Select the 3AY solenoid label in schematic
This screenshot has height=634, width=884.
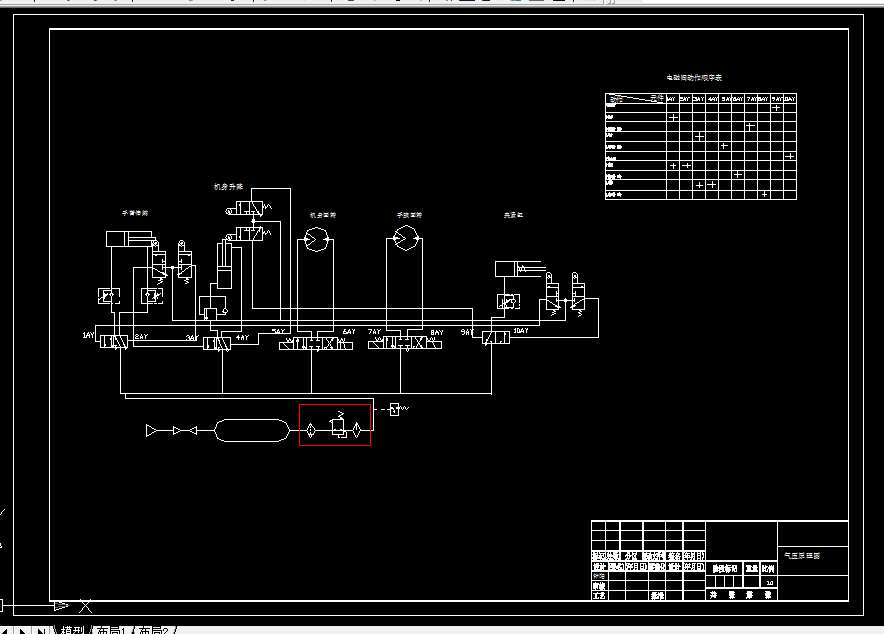pyautogui.click(x=192, y=338)
